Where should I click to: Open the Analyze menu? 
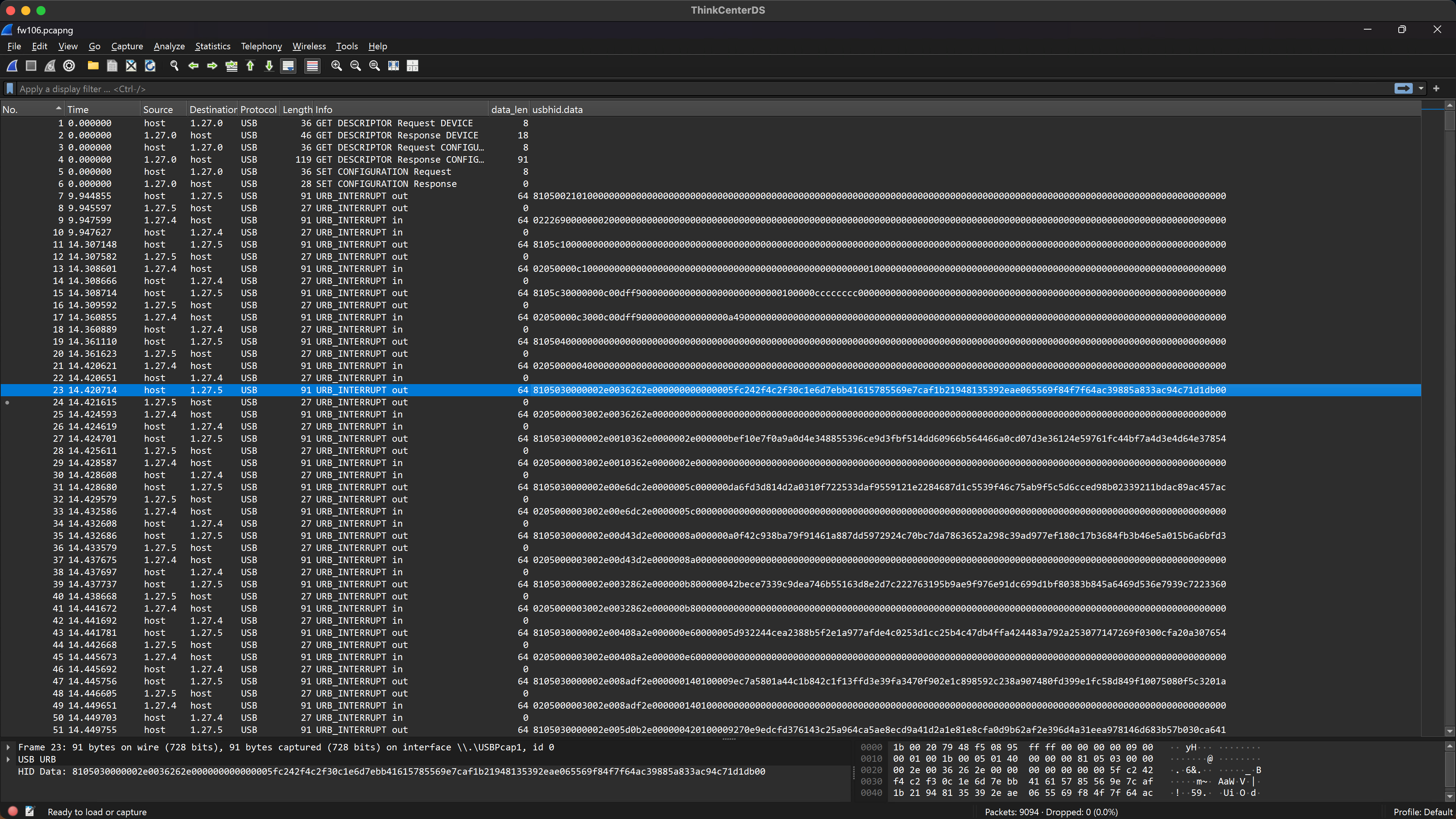169,46
